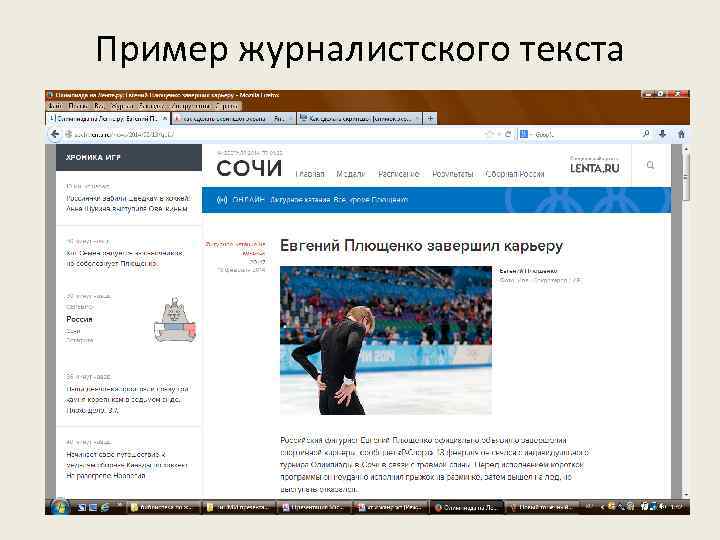This screenshot has height=540, width=720.
Task: Click the volume icon in the system tray
Action: click(662, 507)
